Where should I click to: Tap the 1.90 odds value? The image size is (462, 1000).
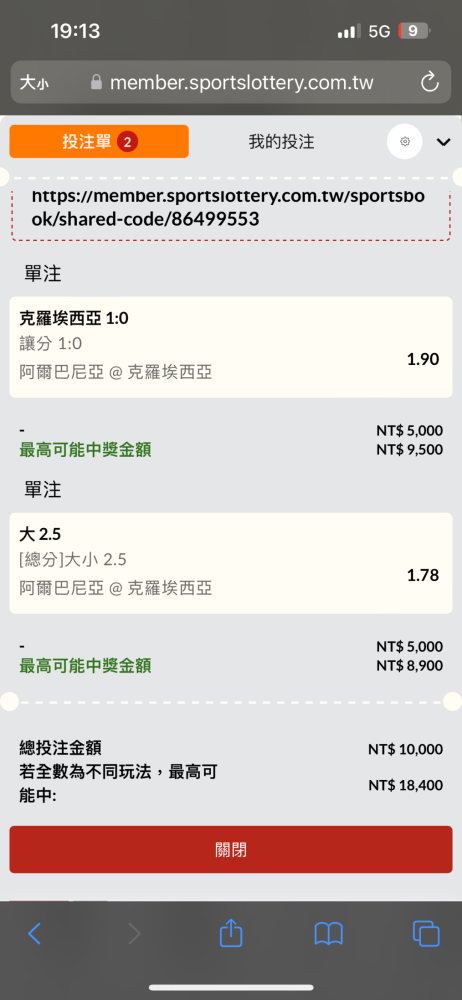click(x=423, y=359)
